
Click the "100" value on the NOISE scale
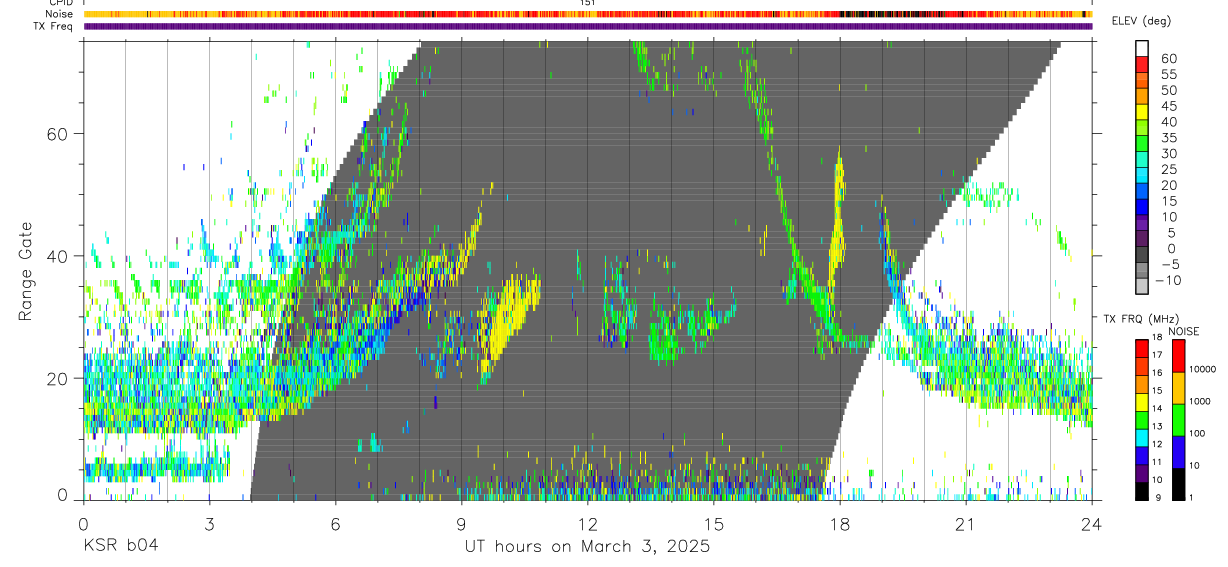1197,433
